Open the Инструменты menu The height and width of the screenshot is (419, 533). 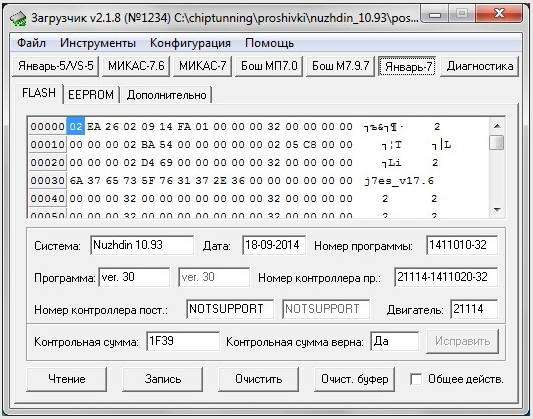[x=98, y=43]
